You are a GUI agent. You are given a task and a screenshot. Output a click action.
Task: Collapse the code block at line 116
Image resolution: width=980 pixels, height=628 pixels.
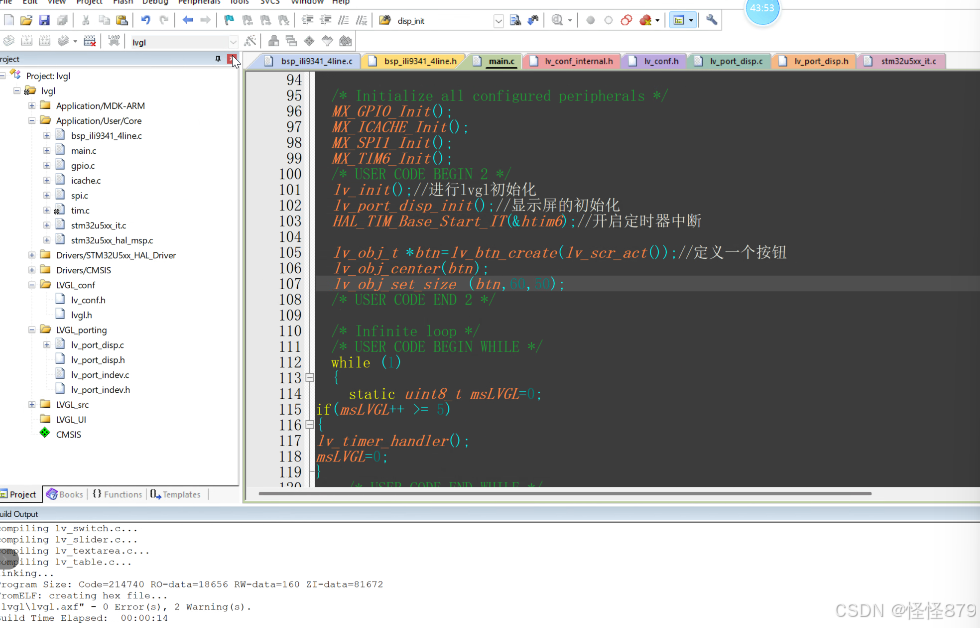click(x=309, y=425)
